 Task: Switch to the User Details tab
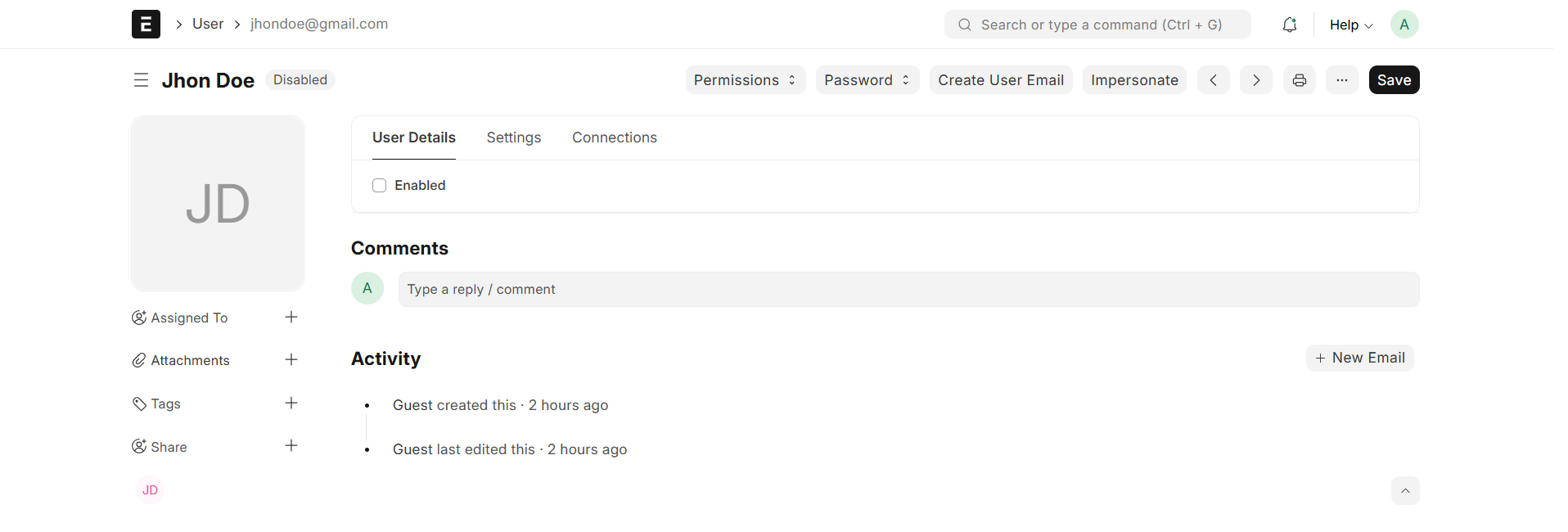(x=414, y=138)
